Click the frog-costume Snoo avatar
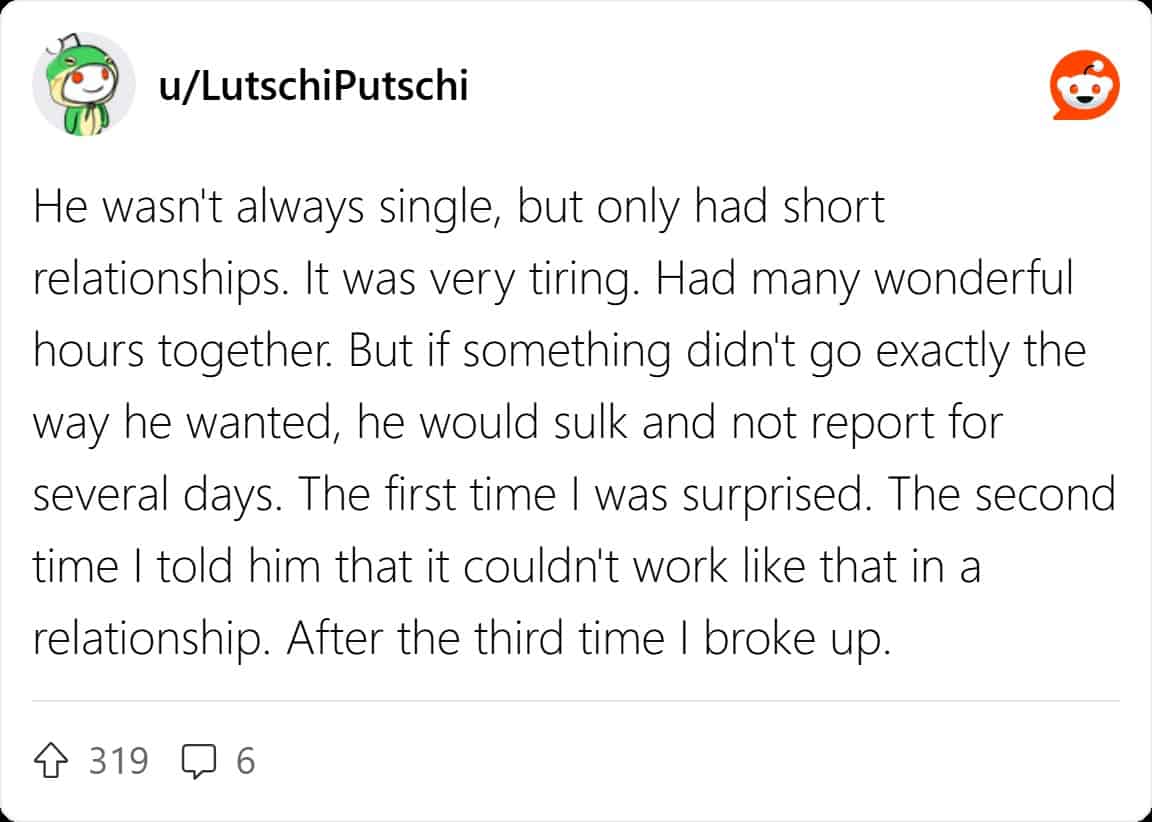Image resolution: width=1152 pixels, height=822 pixels. pyautogui.click(x=83, y=87)
